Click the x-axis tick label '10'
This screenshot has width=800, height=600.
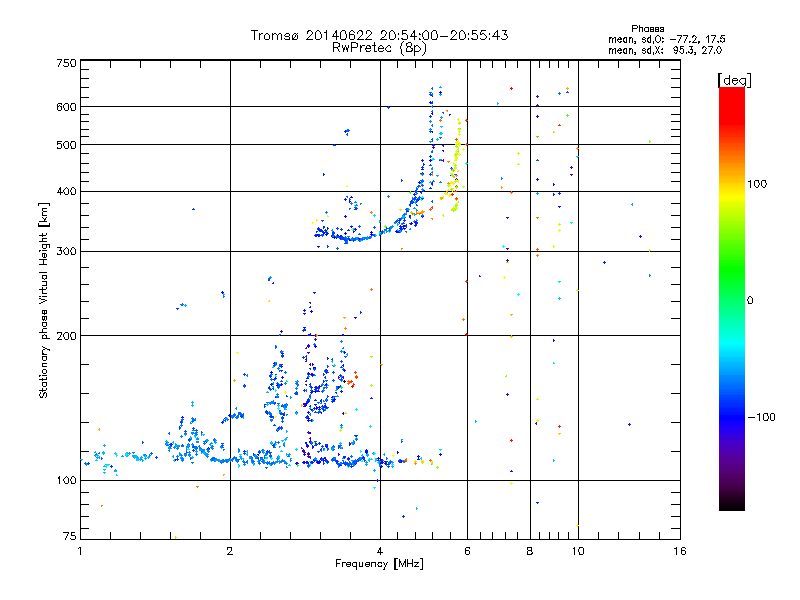(x=578, y=551)
